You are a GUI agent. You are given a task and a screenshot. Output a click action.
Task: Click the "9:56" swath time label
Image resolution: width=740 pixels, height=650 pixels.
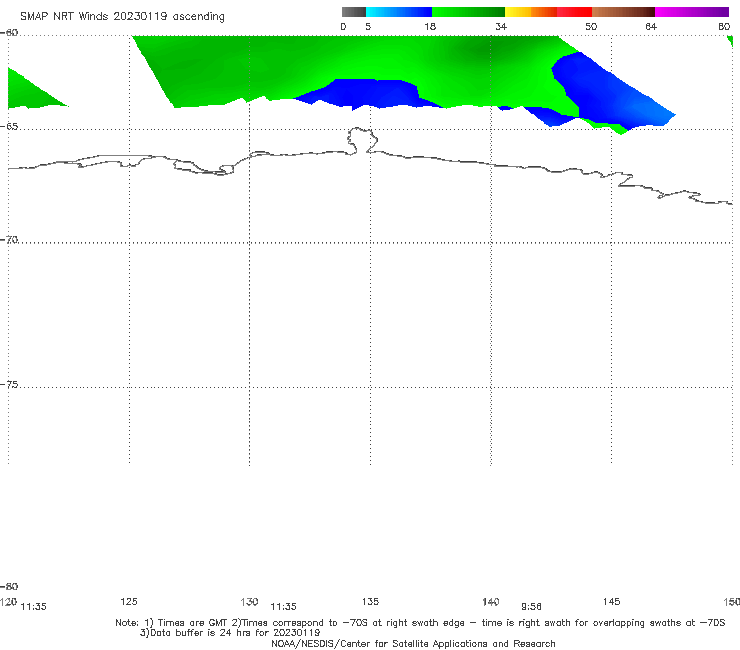(x=531, y=607)
